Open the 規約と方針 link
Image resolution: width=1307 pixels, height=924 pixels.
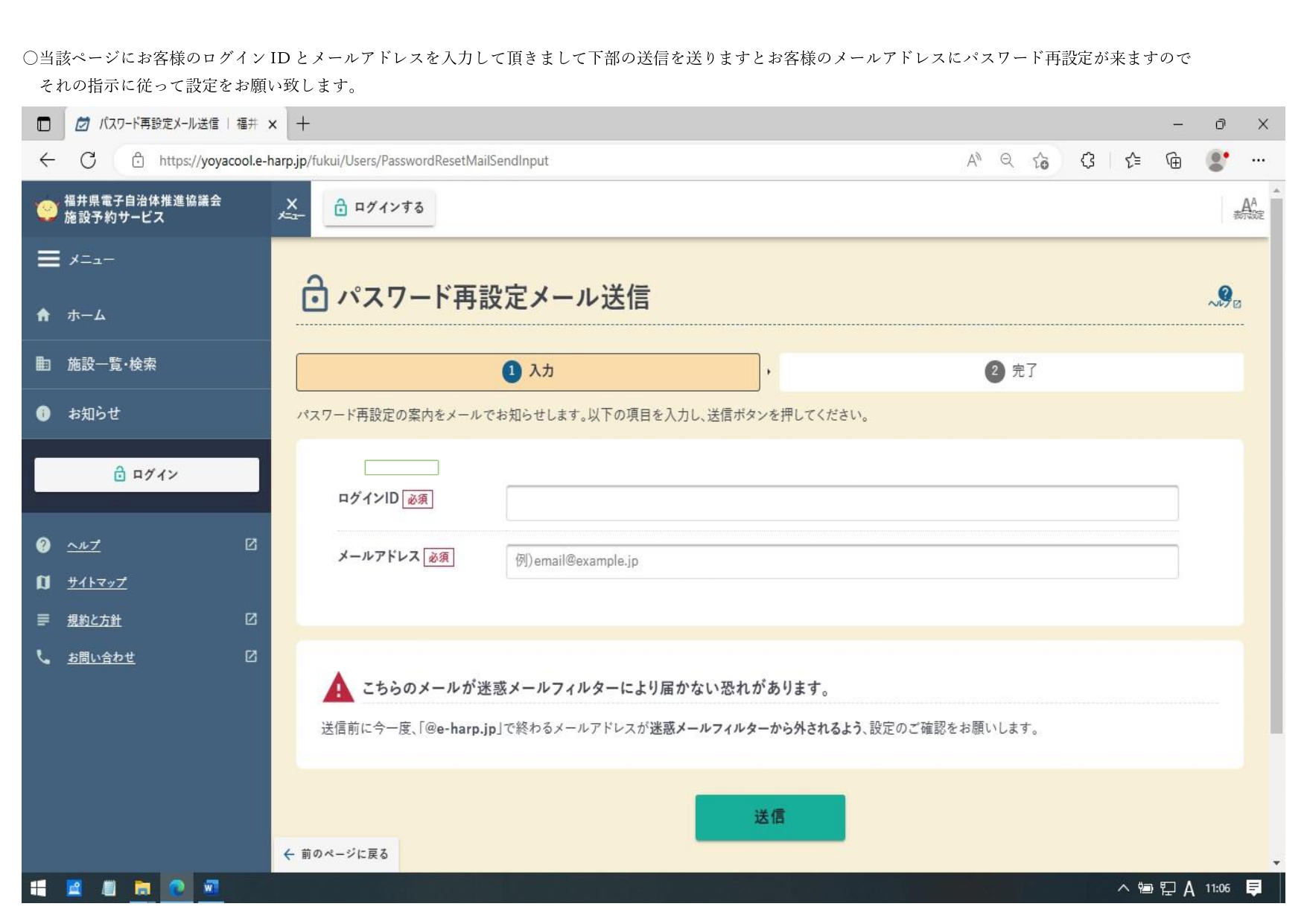[x=94, y=619]
